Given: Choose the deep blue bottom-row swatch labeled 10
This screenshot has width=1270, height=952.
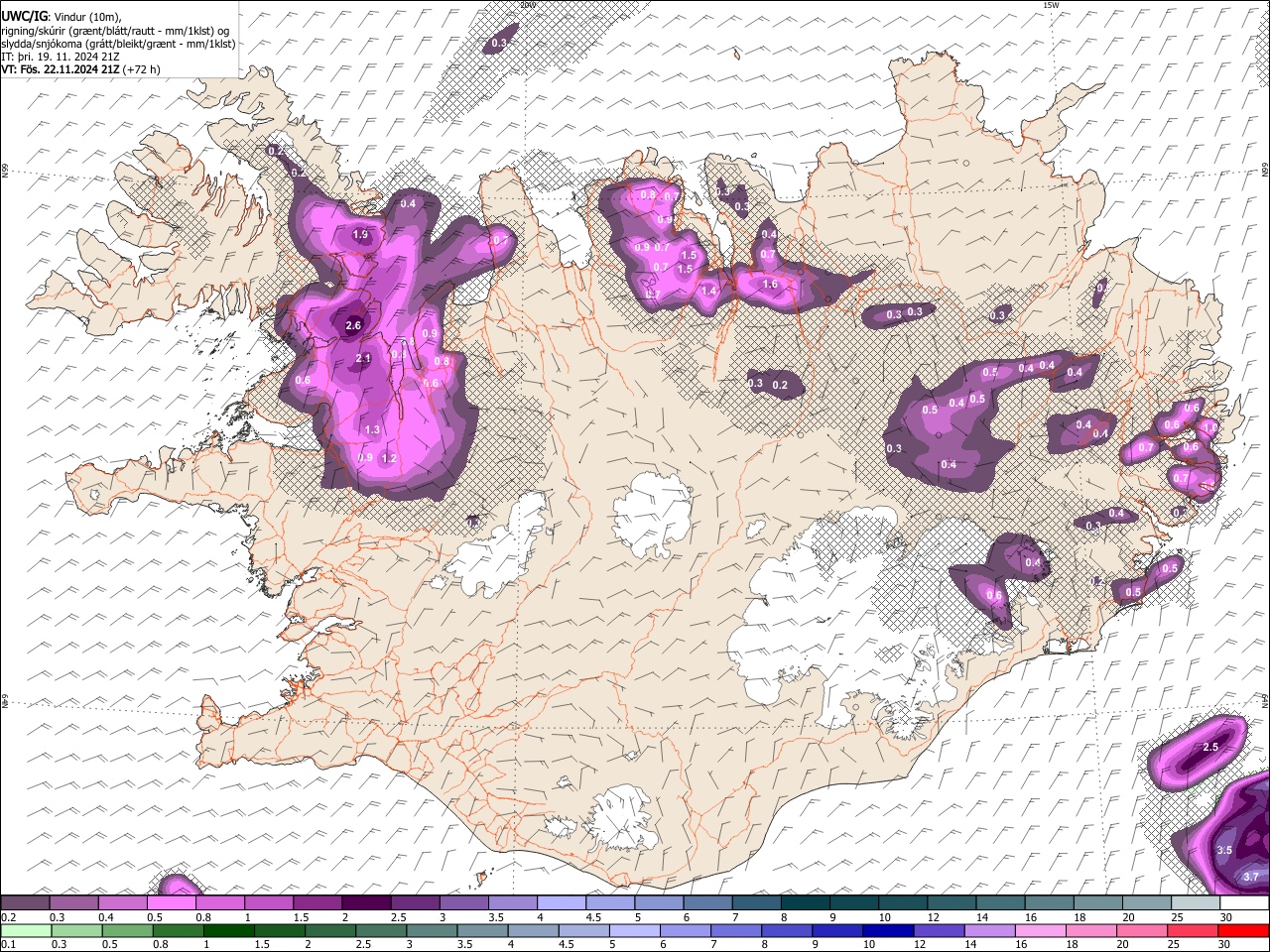Looking at the screenshot, I should pos(888,931).
